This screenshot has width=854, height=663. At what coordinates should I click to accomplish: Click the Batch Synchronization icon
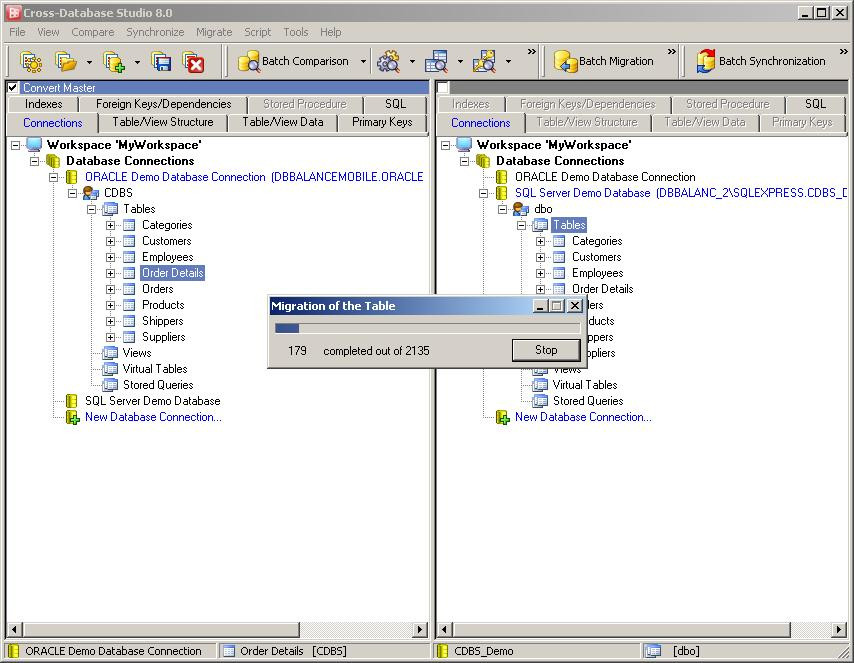pos(706,61)
